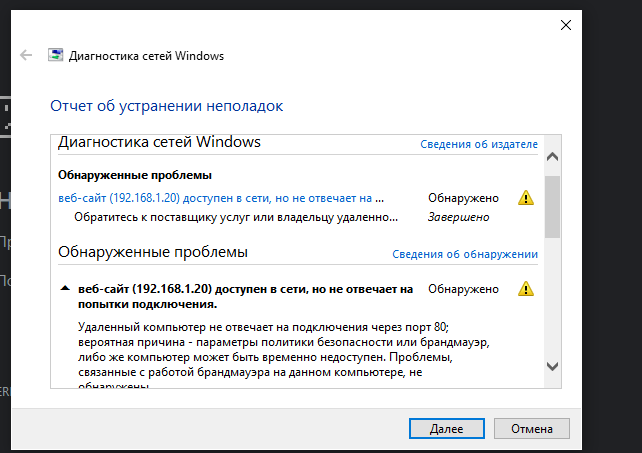Open the blue веб-сайт (192.168.1.20) problem link
This screenshot has width=642, height=453.
click(x=221, y=198)
